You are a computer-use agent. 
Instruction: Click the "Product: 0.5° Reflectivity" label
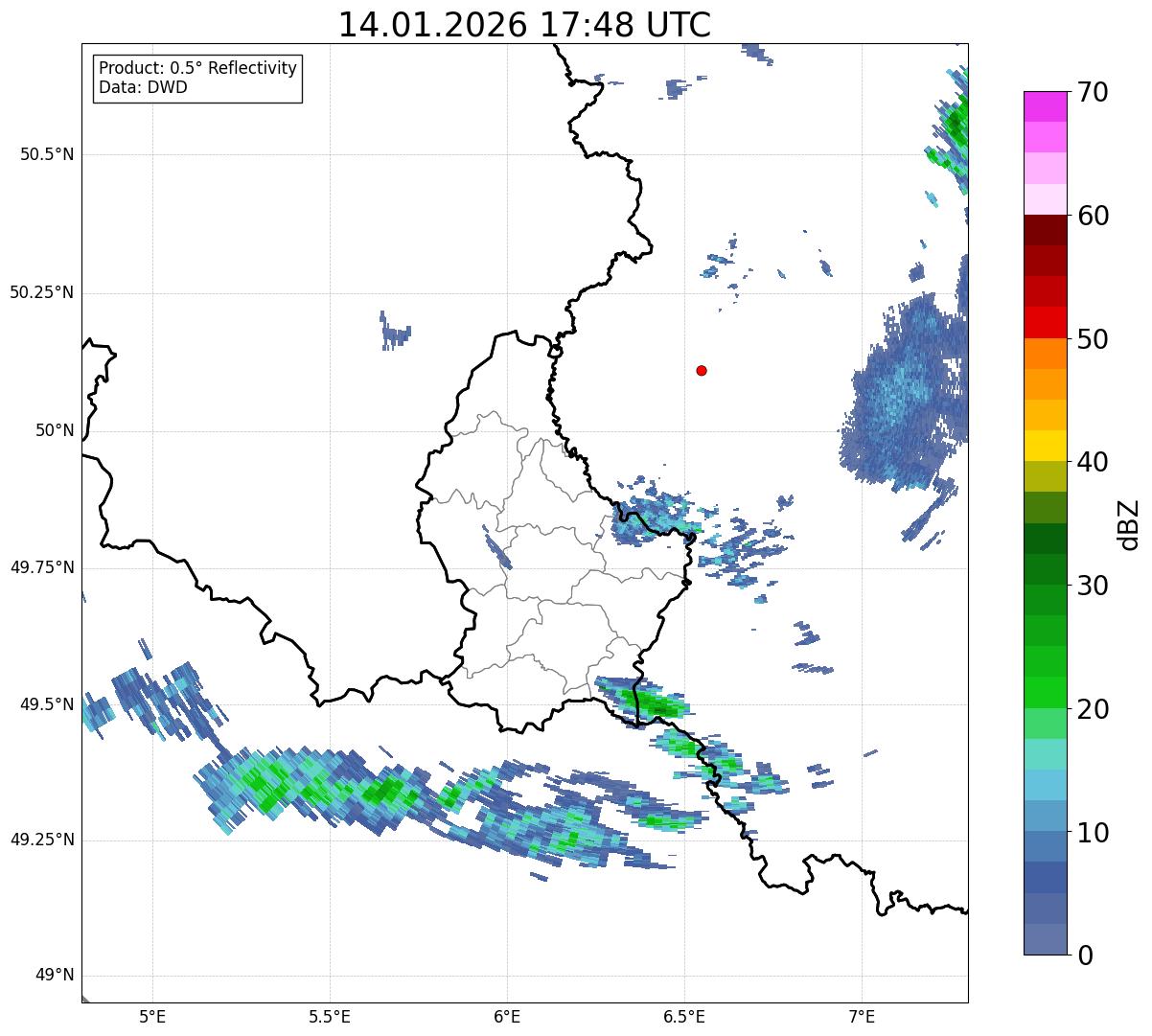[198, 68]
